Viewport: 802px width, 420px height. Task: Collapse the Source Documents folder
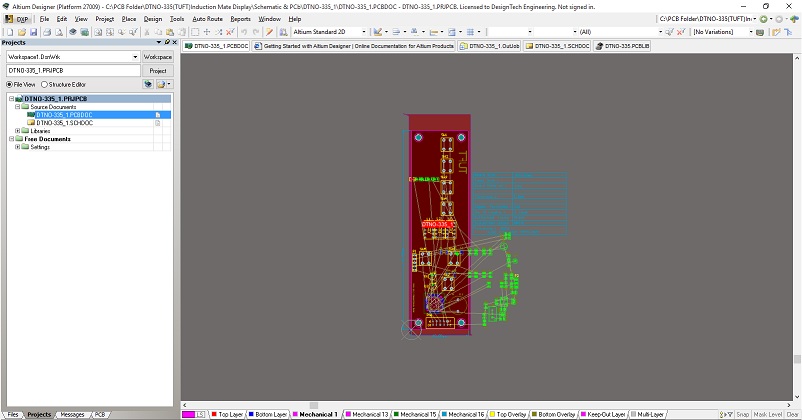coord(17,107)
